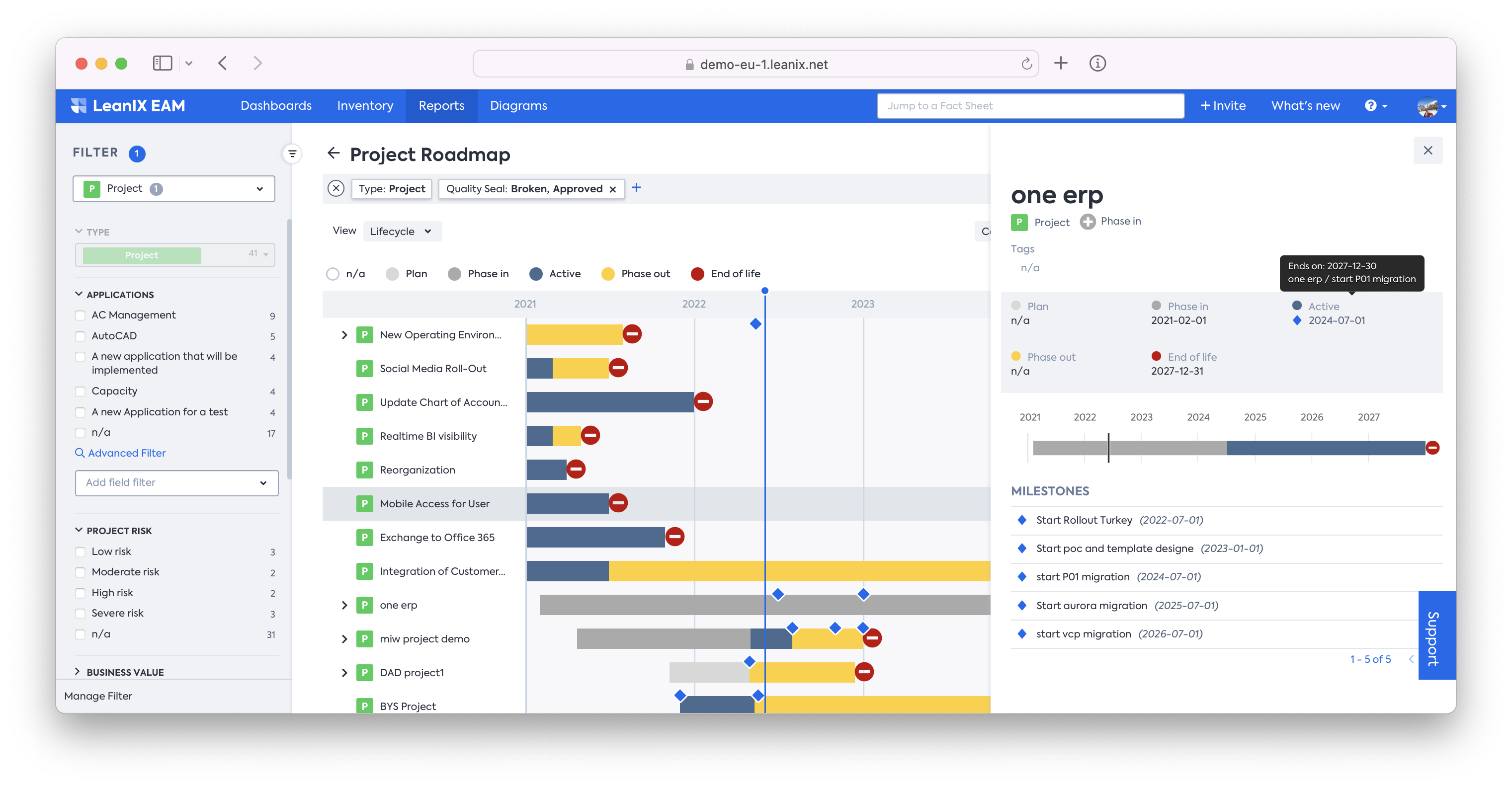Toggle Safari sidebar icon
The height and width of the screenshot is (787, 1512).
[162, 64]
